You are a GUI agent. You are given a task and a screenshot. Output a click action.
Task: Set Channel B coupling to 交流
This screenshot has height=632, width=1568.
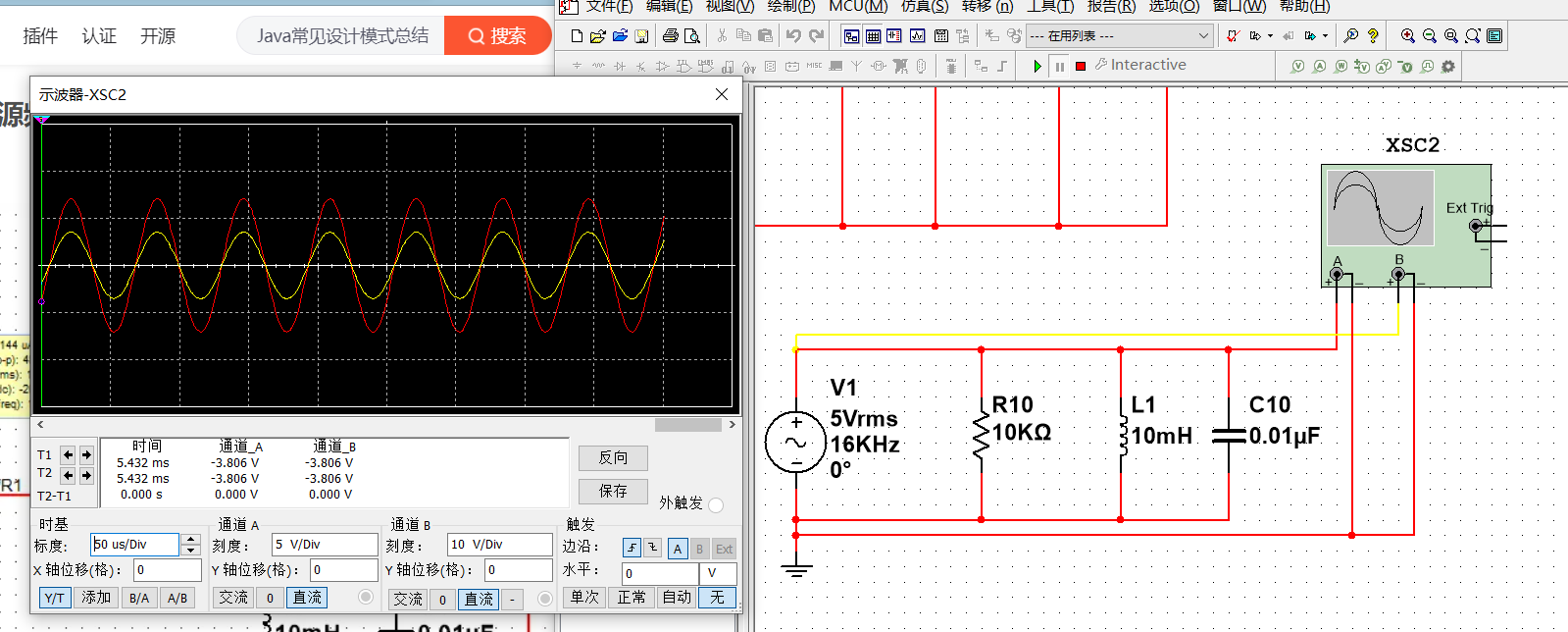point(408,599)
